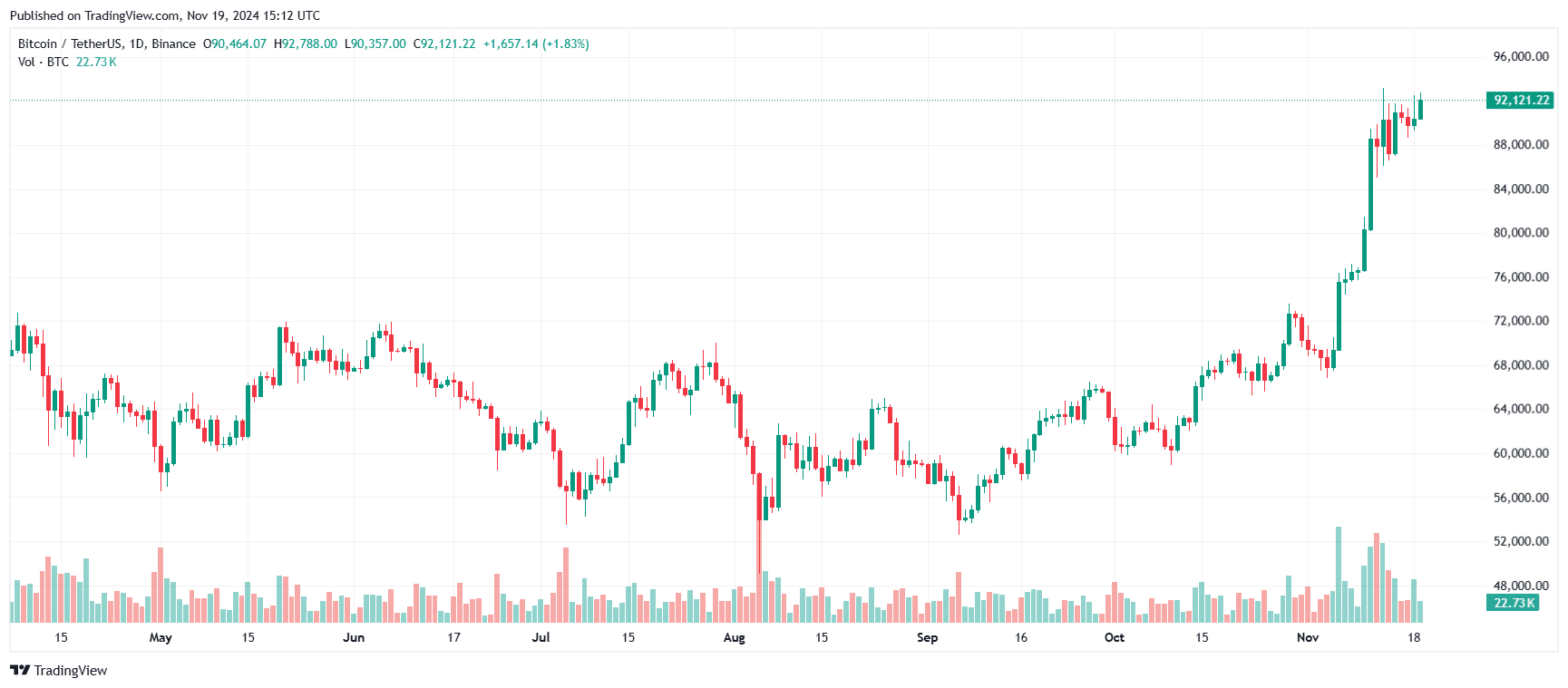Screen dimensions: 1568x688
Task: Click the +1,657.14 (+1.83%) change value
Action: [x=536, y=44]
